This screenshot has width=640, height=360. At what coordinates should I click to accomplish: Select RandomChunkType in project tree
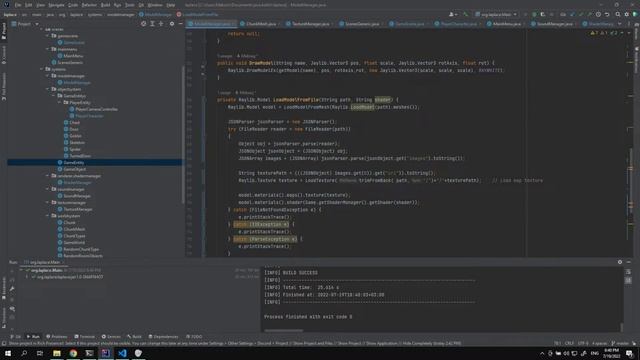78,249
